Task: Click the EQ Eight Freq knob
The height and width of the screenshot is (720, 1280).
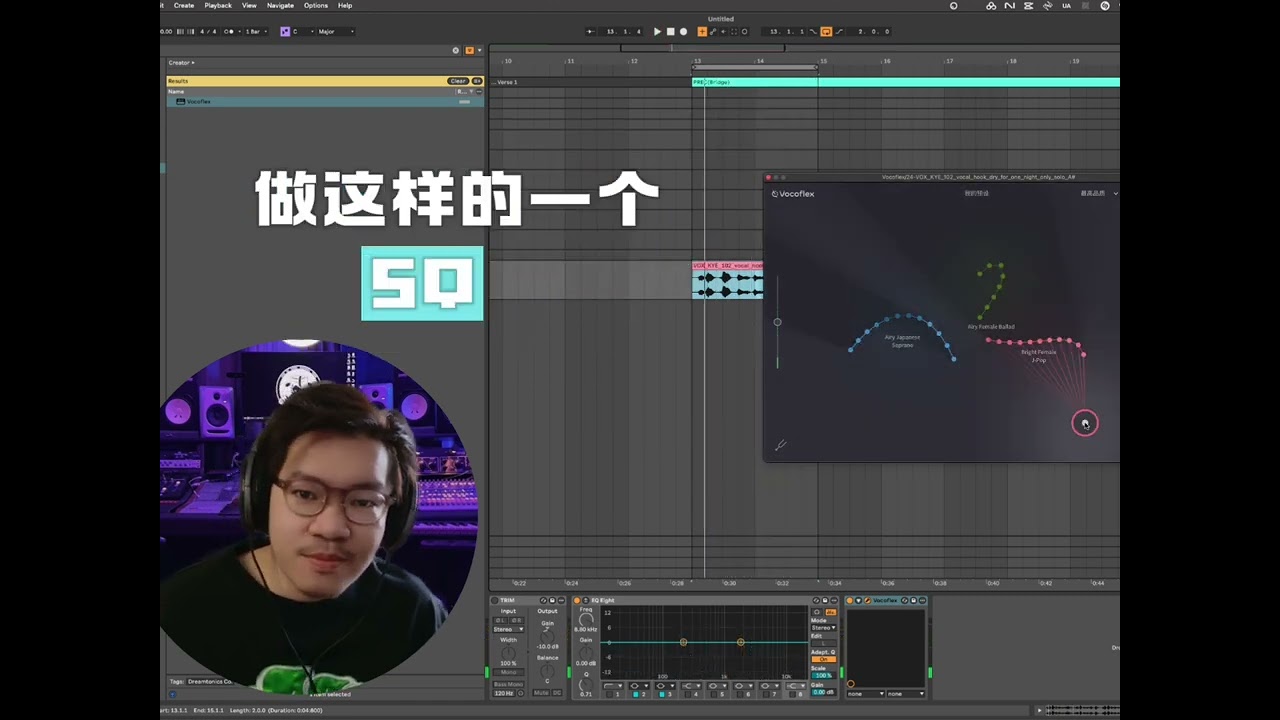Action: tap(586, 619)
